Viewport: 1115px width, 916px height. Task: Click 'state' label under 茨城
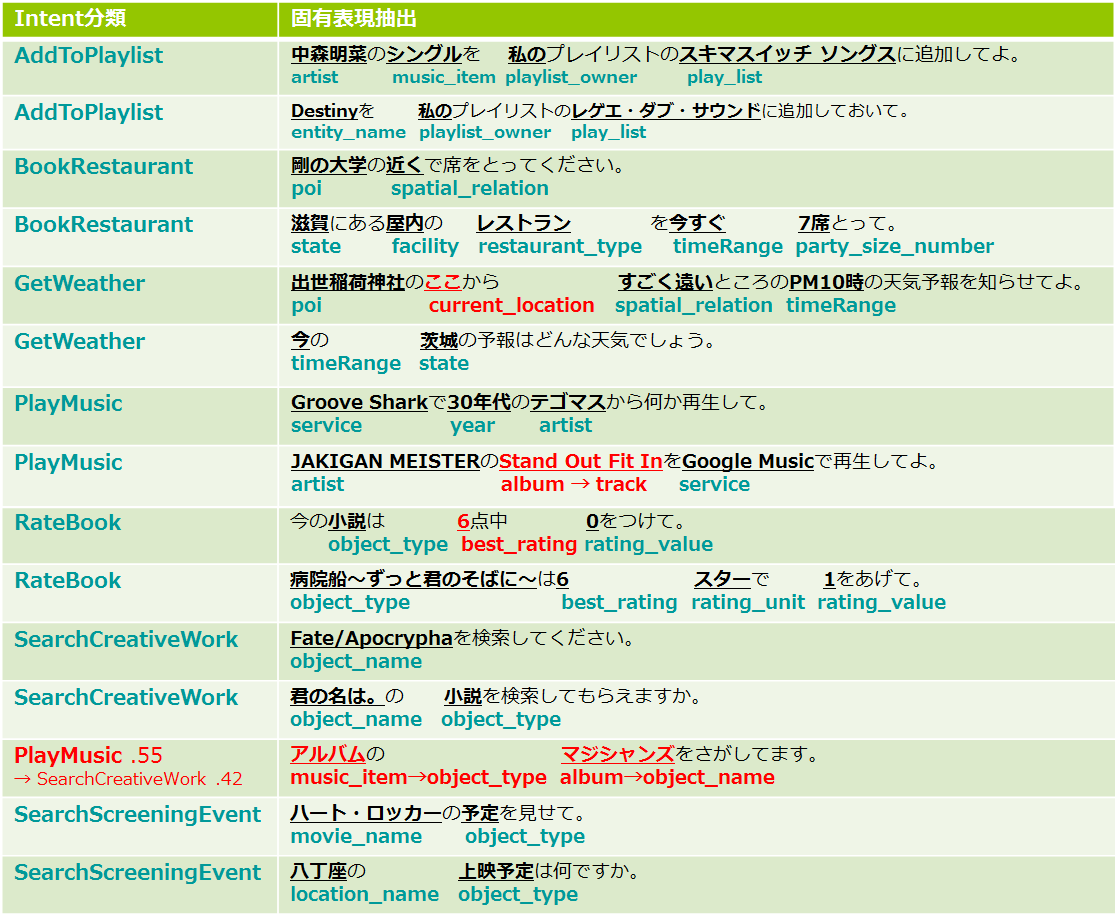tap(444, 364)
